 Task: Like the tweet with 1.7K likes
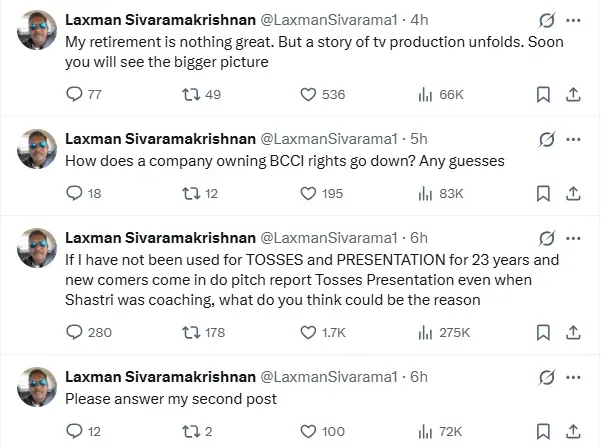(309, 332)
